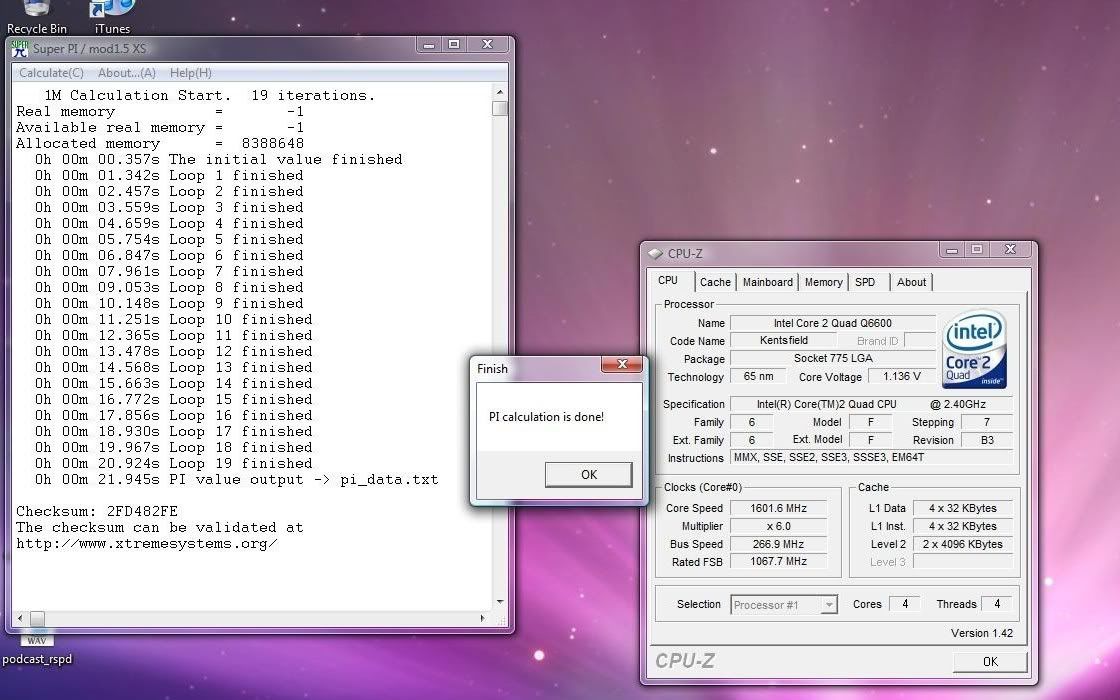The image size is (1120, 700).
Task: Switch to the About tab in CPU-Z
Action: click(x=911, y=282)
